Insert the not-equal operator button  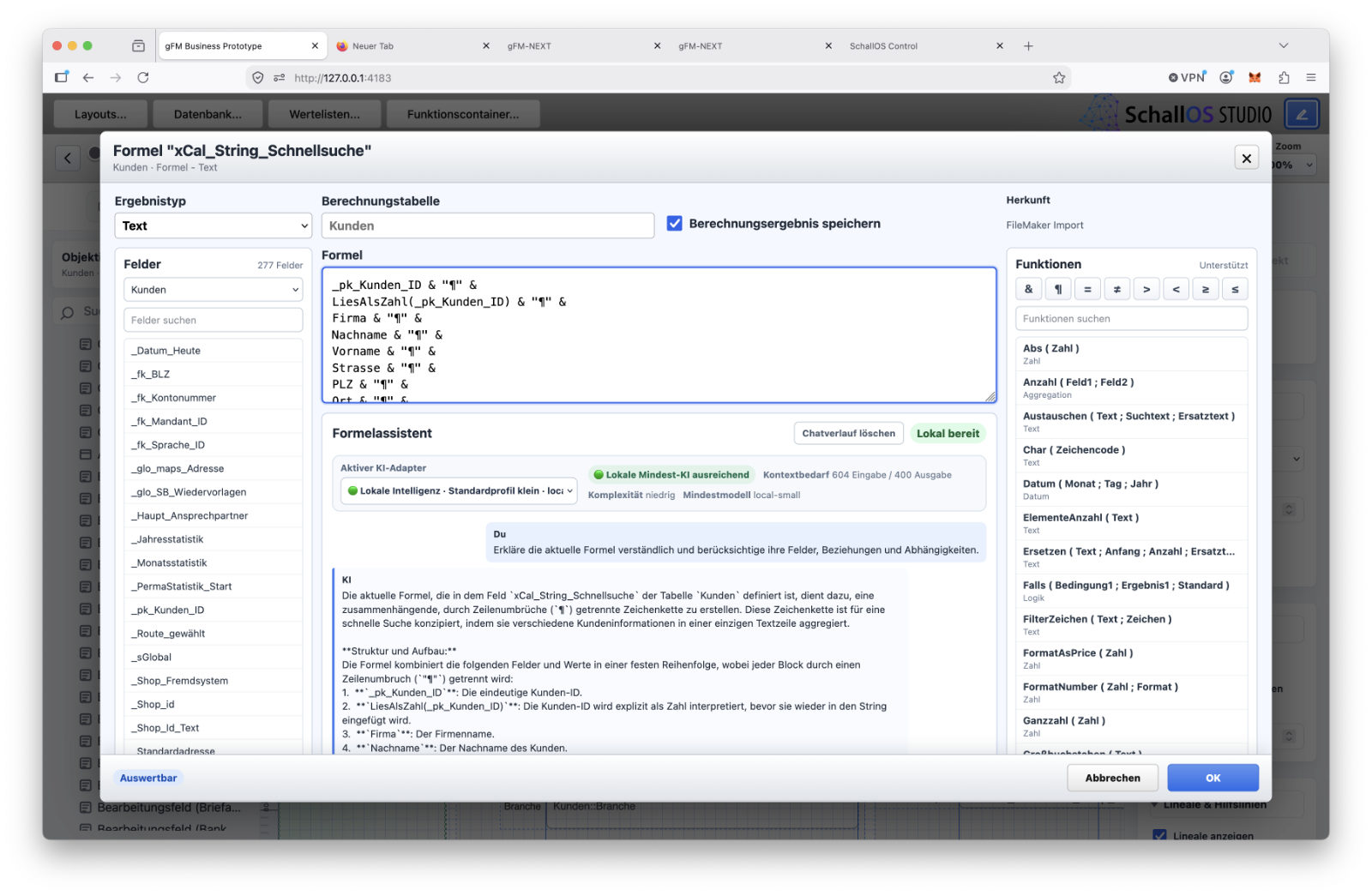pyautogui.click(x=1116, y=289)
